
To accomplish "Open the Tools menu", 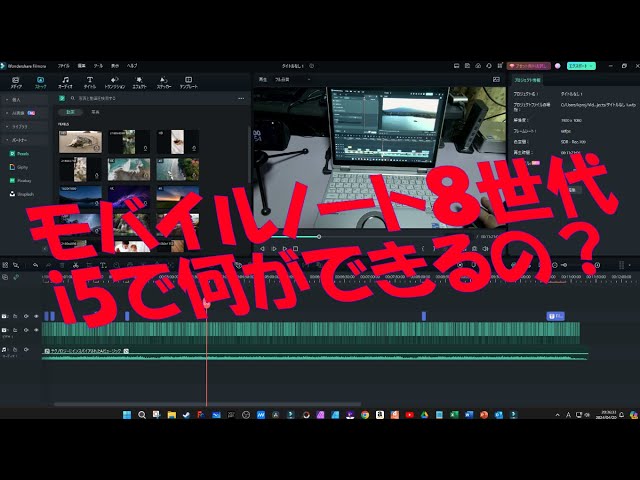I will click(98, 66).
